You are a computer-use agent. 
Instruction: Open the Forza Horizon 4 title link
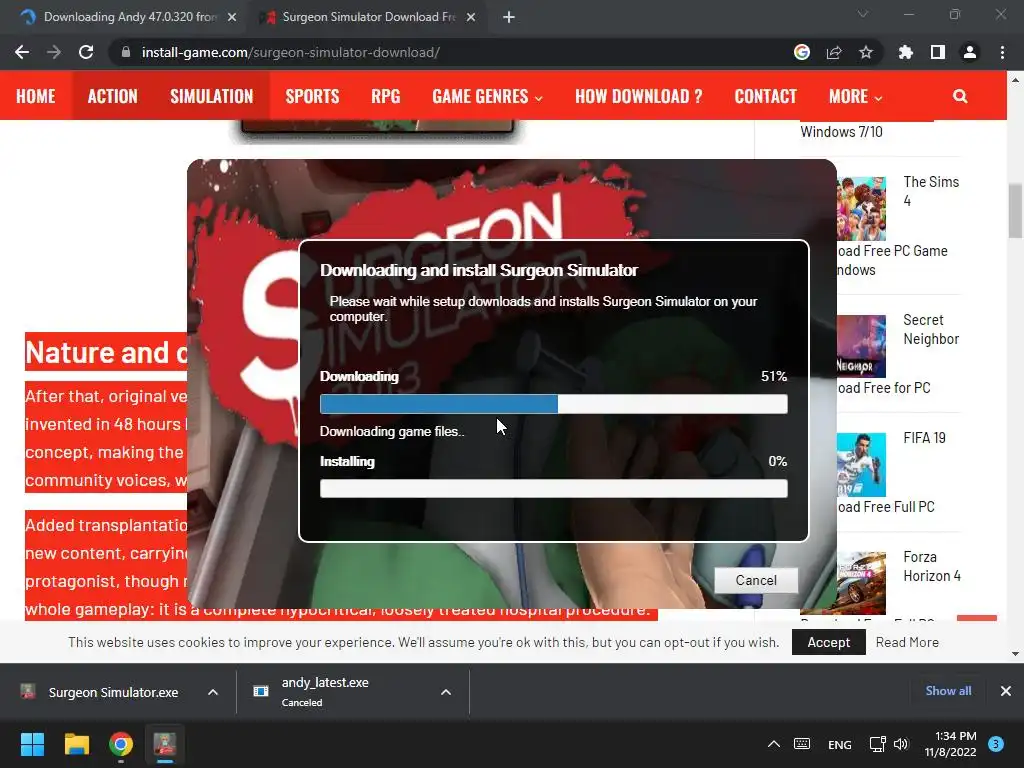click(932, 566)
